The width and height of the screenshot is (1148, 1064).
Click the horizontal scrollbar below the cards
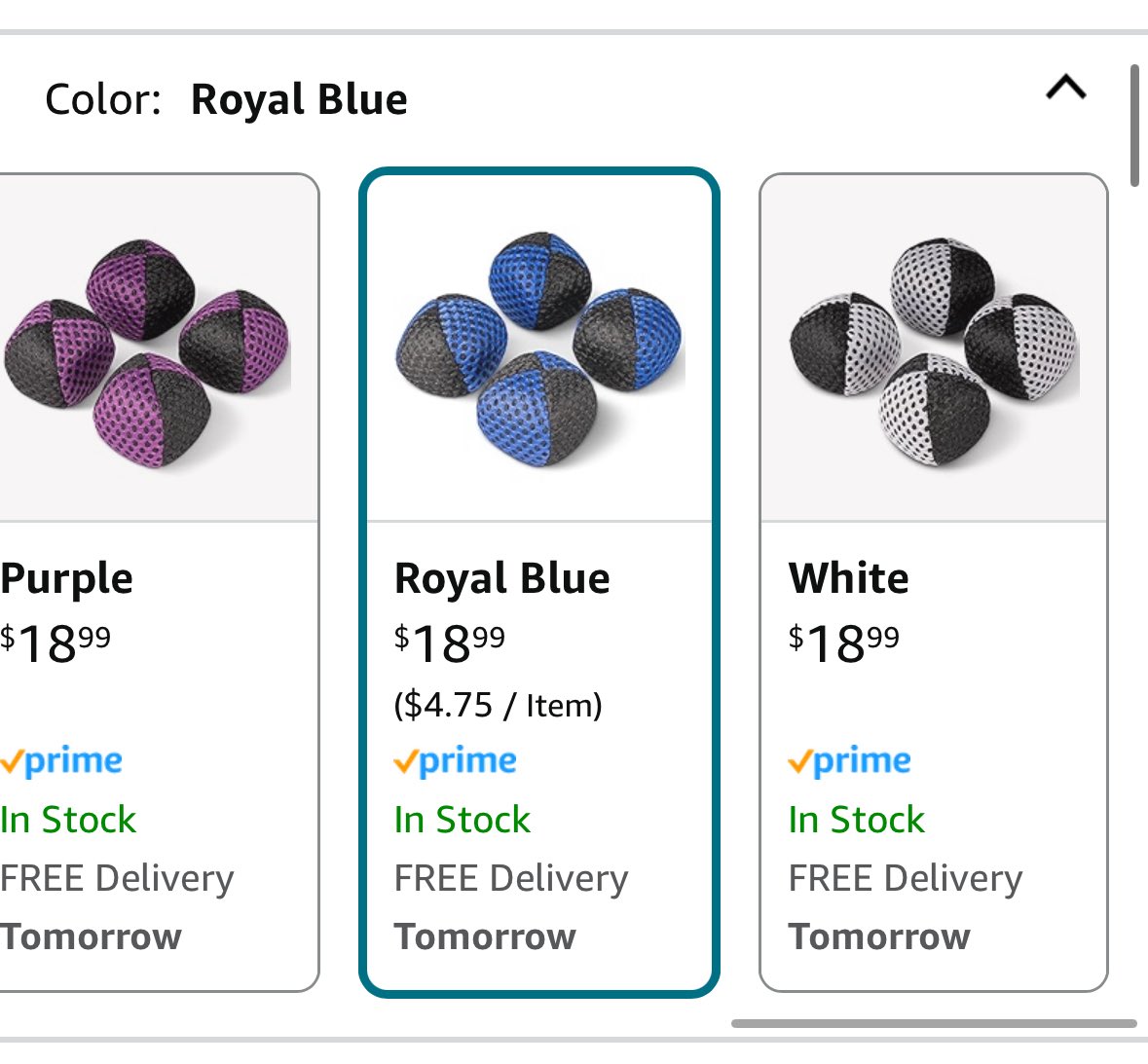(934, 1023)
